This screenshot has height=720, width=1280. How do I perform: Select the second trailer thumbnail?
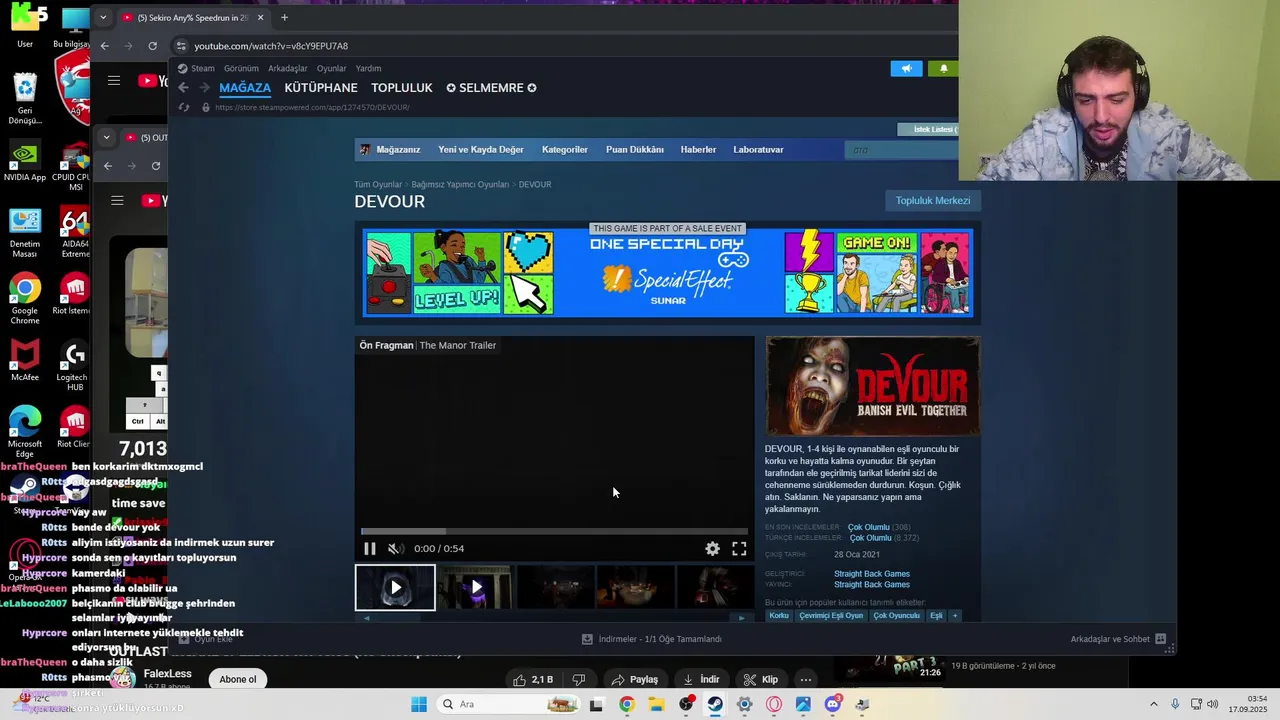click(x=475, y=587)
